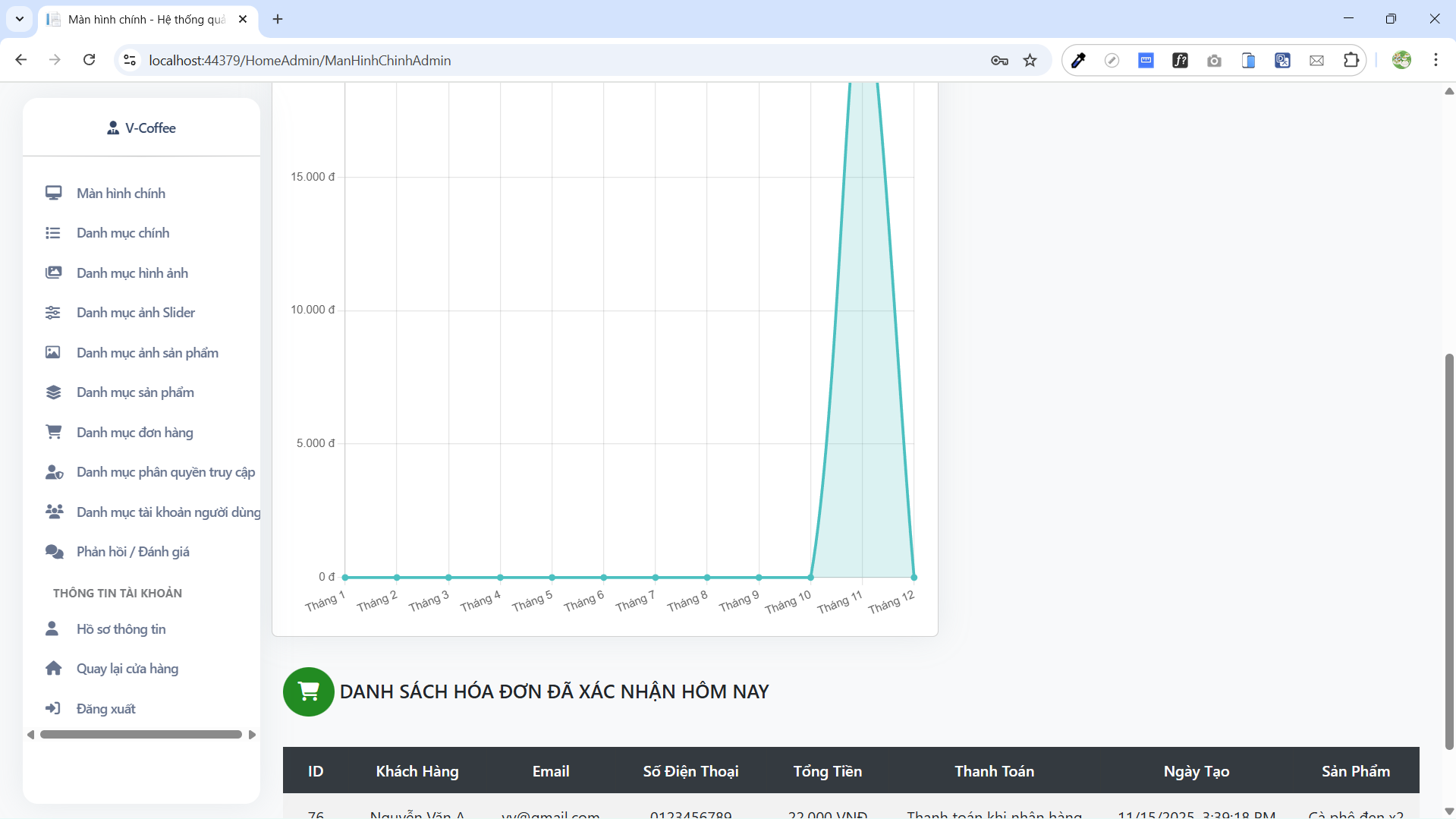
Task: Open the Danh mục đơn hàng cart icon
Action: [x=53, y=432]
